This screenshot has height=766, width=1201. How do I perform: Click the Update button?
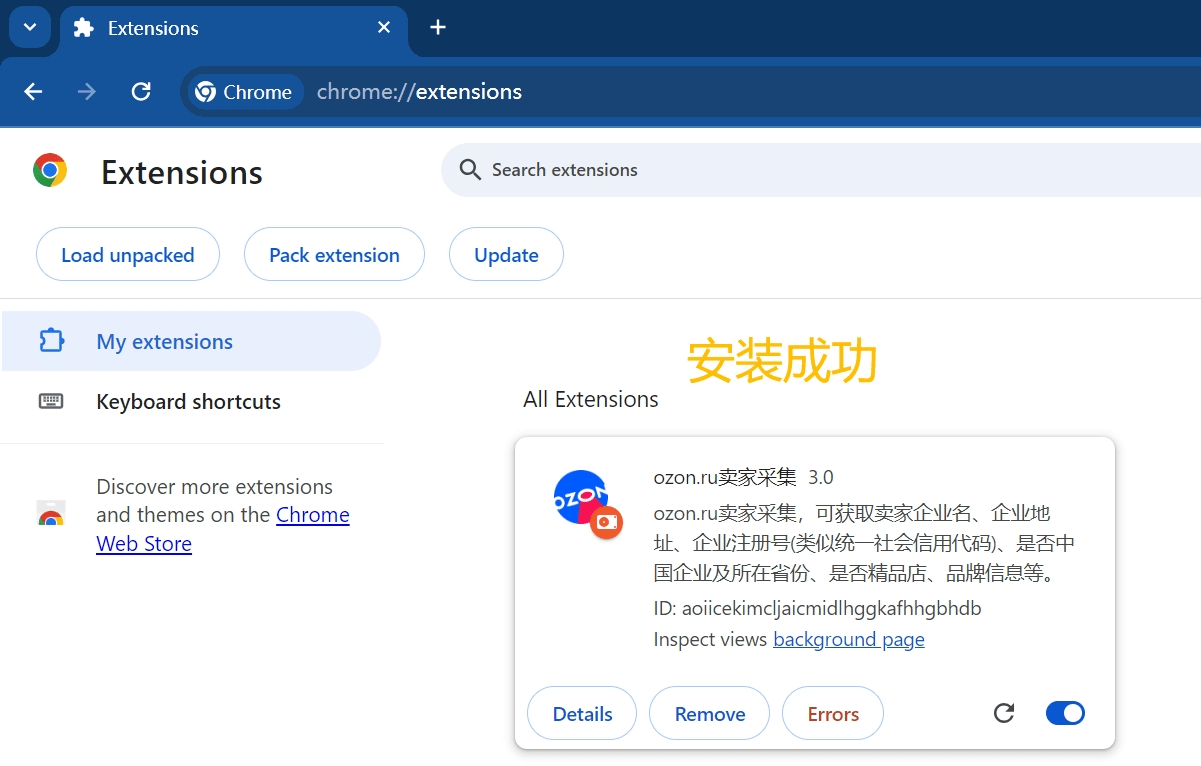[x=506, y=255]
